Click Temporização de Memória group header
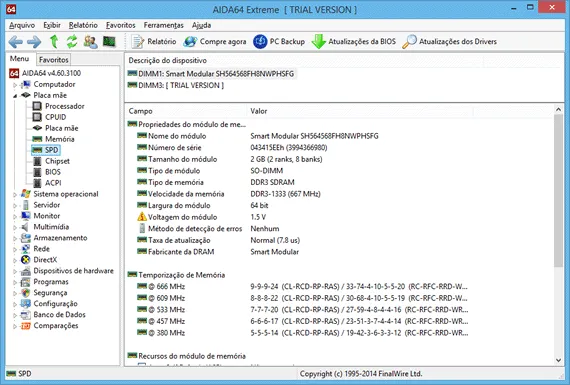The image size is (570, 385). [x=176, y=275]
